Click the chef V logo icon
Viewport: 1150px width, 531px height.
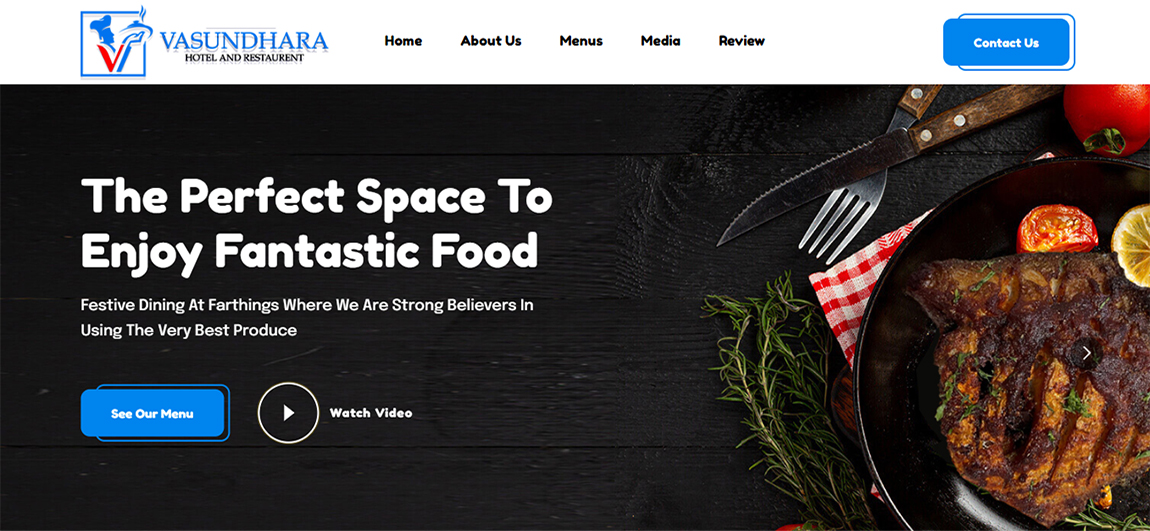coord(117,43)
